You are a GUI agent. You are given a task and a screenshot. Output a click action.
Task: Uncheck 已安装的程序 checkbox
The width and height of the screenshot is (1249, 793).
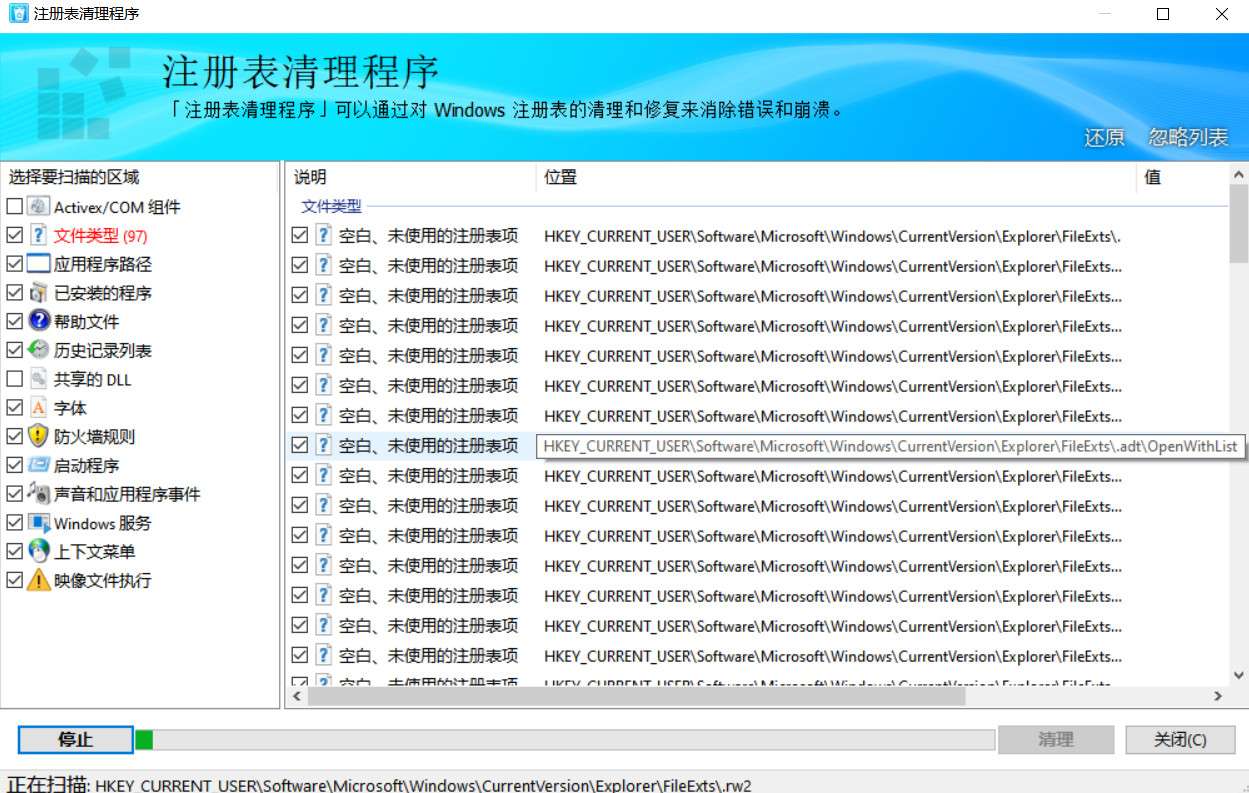click(x=14, y=293)
